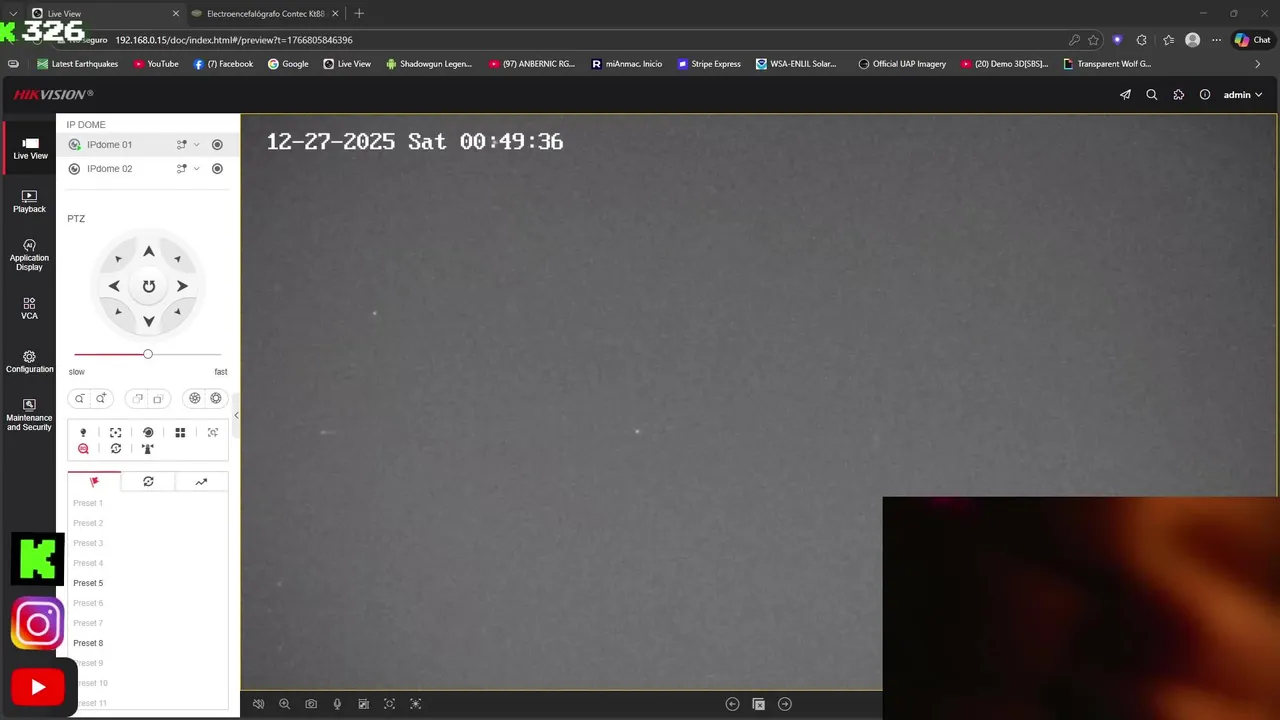Select the IPdome 02 camera
Viewport: 1280px width, 720px height.
109,169
